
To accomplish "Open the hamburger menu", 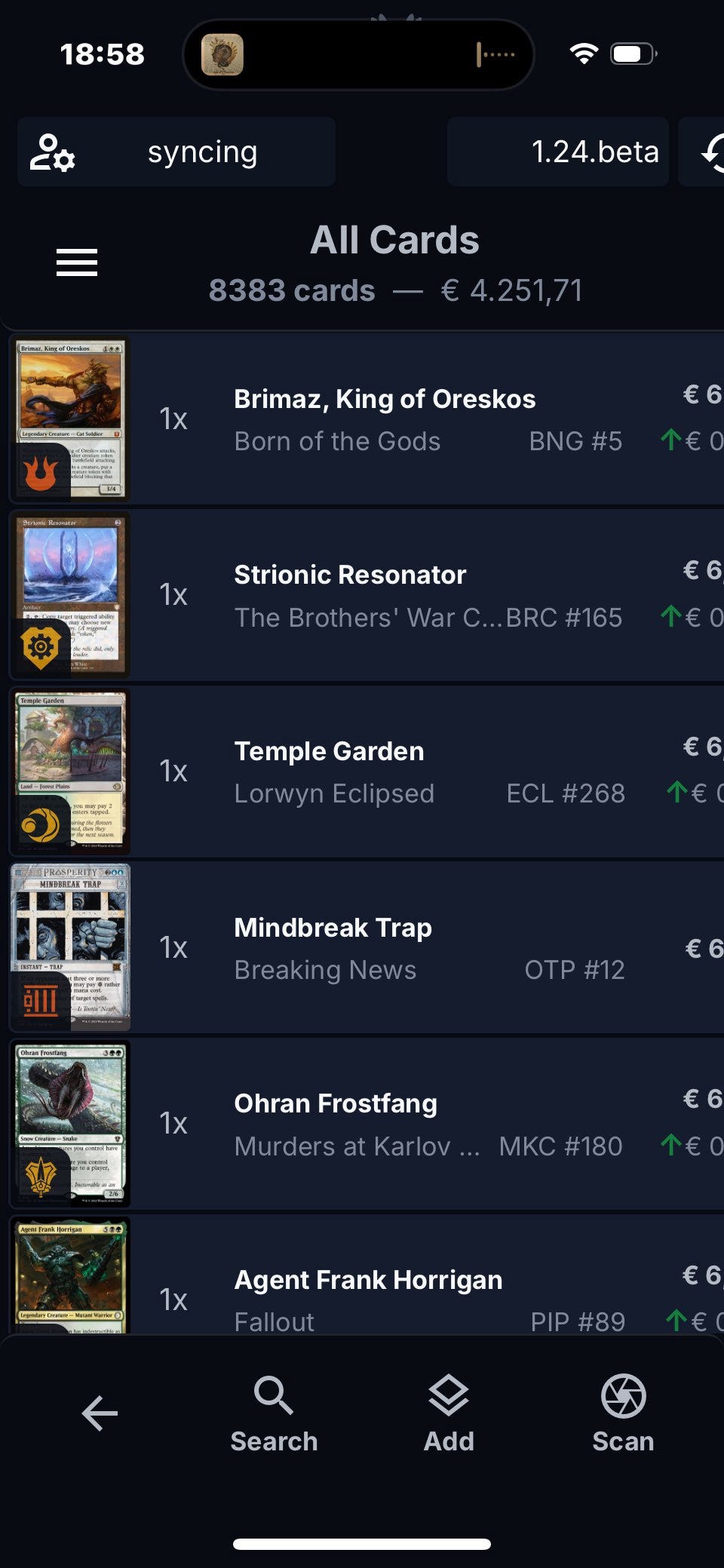I will point(77,262).
